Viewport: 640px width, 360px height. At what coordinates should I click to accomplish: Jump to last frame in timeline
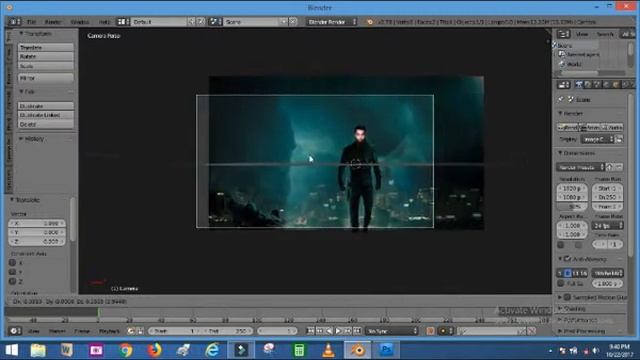(x=357, y=331)
